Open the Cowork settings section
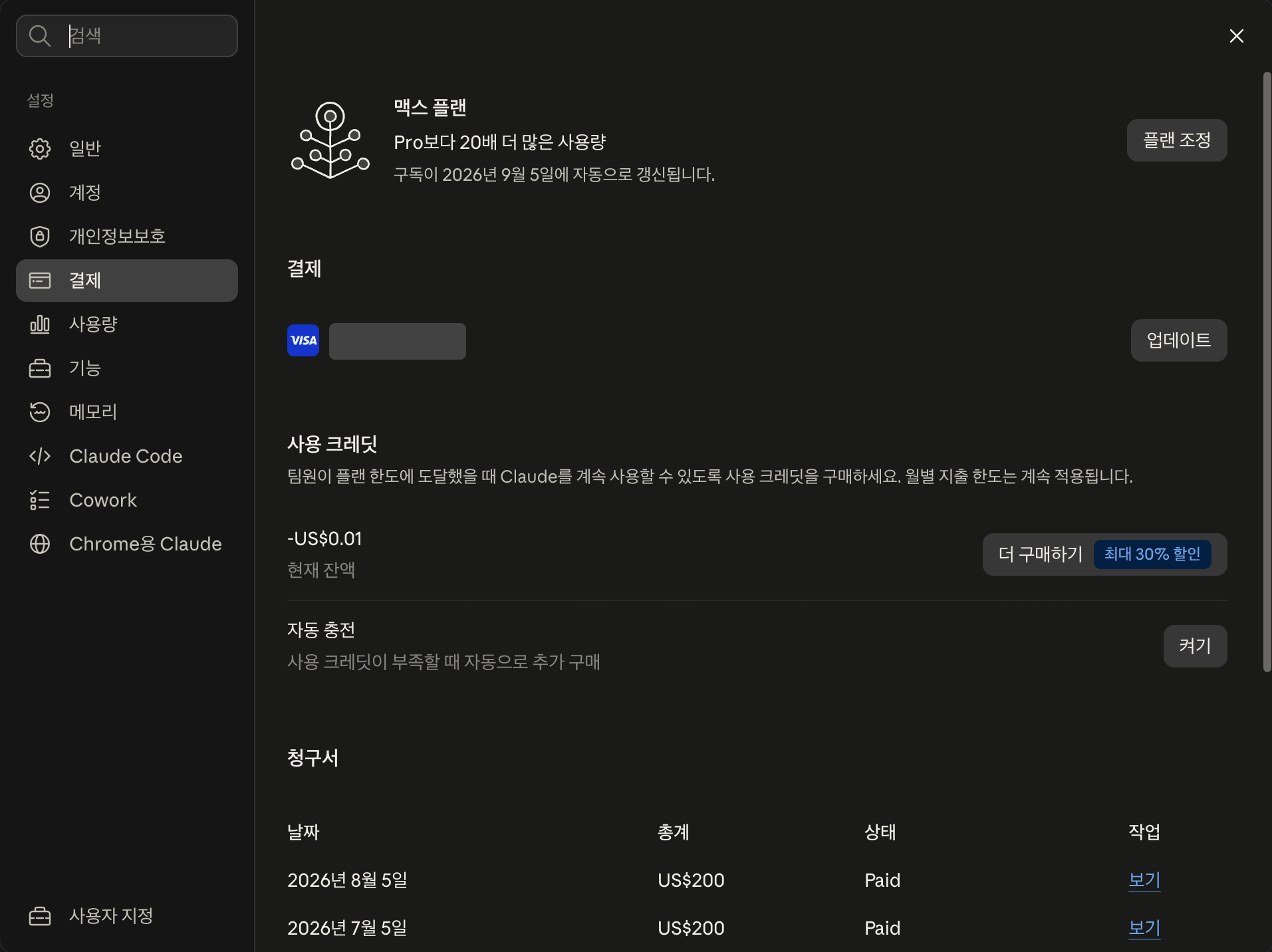The image size is (1272, 952). tap(127, 500)
